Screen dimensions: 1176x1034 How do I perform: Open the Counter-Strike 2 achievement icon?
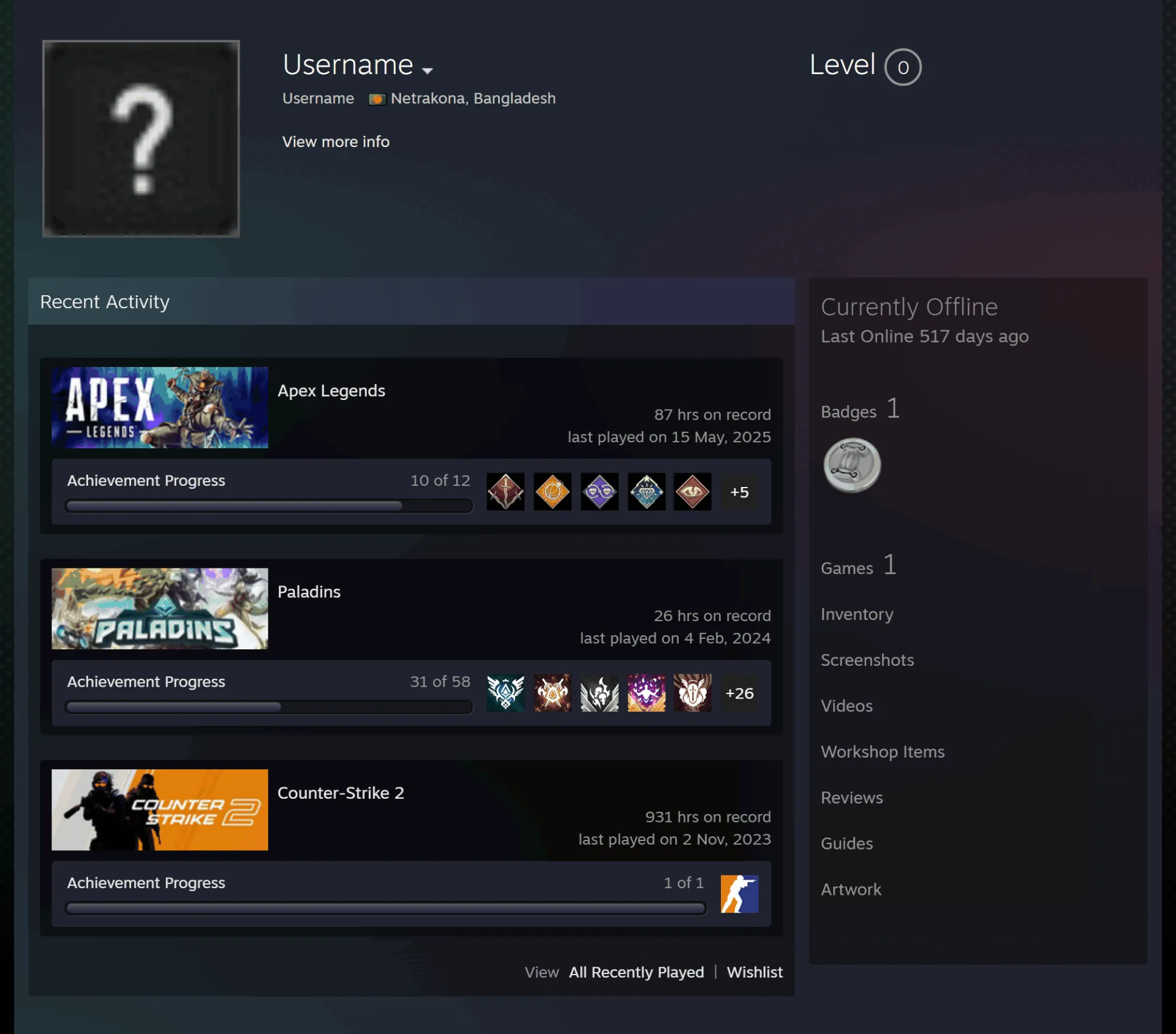(739, 894)
